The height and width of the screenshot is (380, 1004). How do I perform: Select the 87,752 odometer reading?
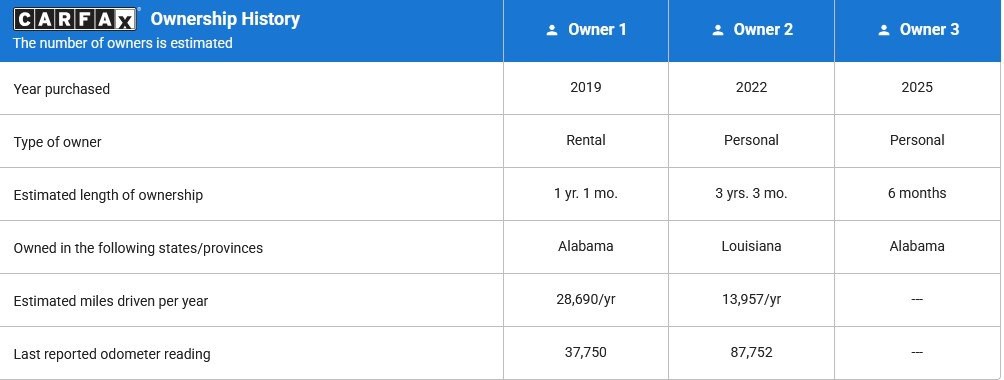point(751,352)
